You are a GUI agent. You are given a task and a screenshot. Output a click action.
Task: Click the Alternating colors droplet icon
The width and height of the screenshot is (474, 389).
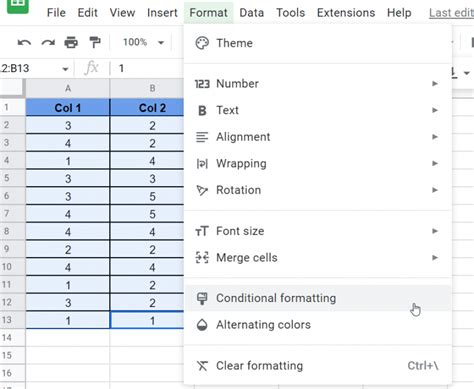202,325
